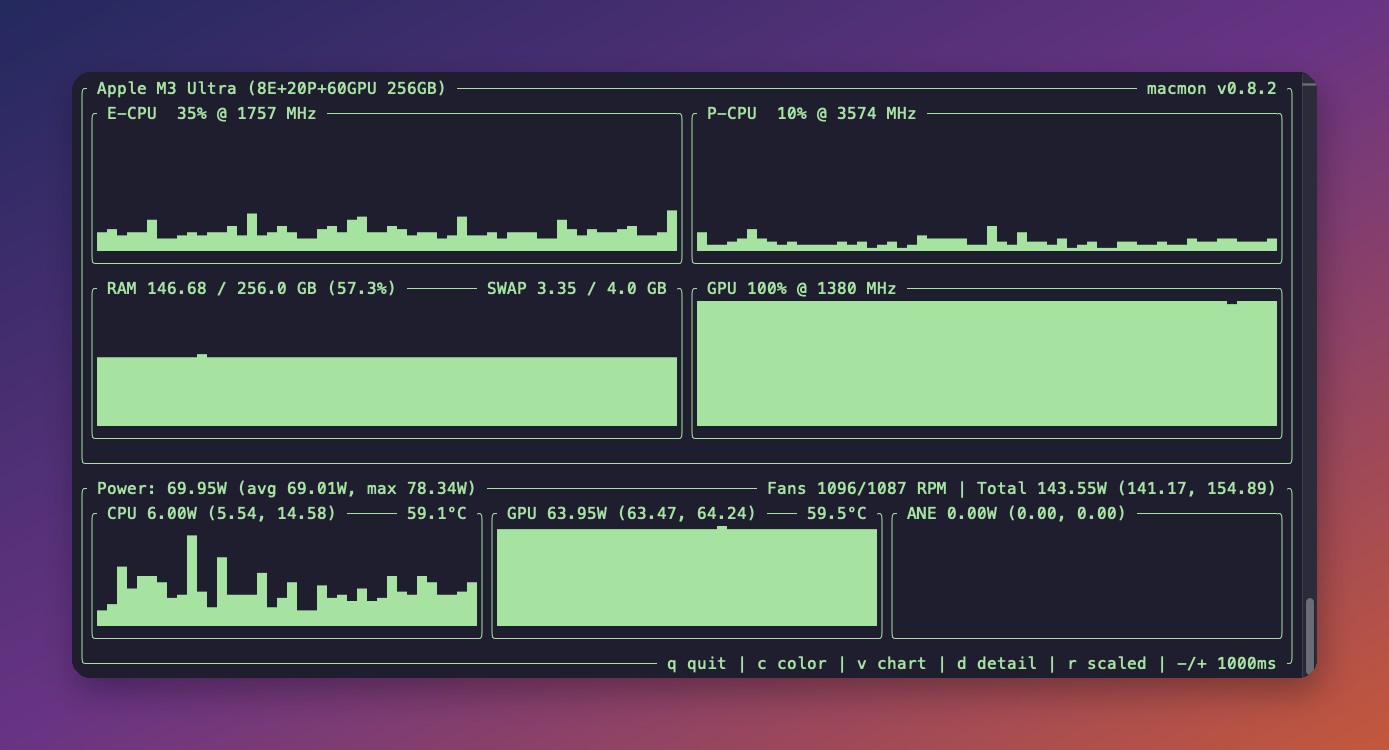Click the CPU power bar chart
The height and width of the screenshot is (750, 1389).
click(x=287, y=581)
